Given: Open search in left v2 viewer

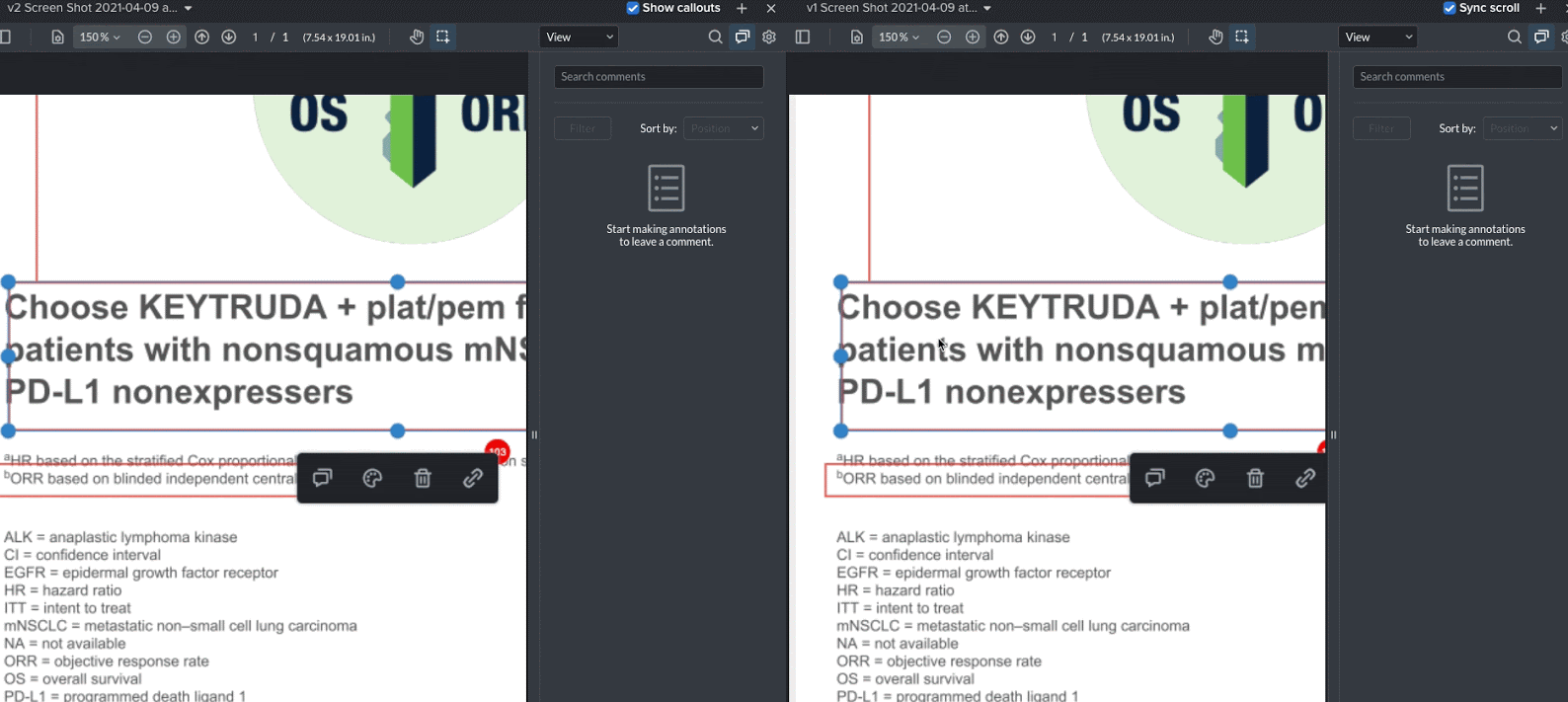Looking at the screenshot, I should tap(715, 37).
